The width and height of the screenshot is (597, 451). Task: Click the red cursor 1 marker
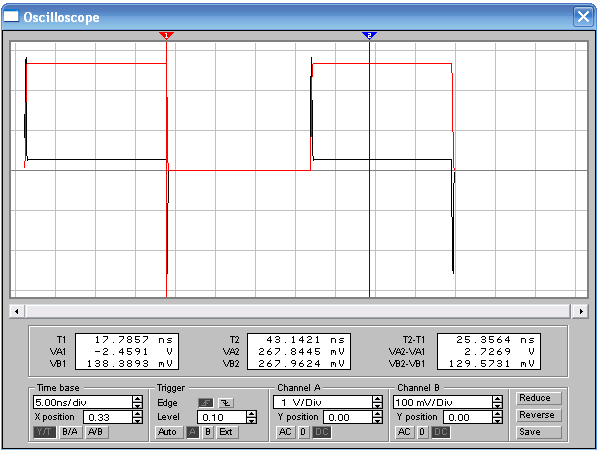tap(166, 35)
